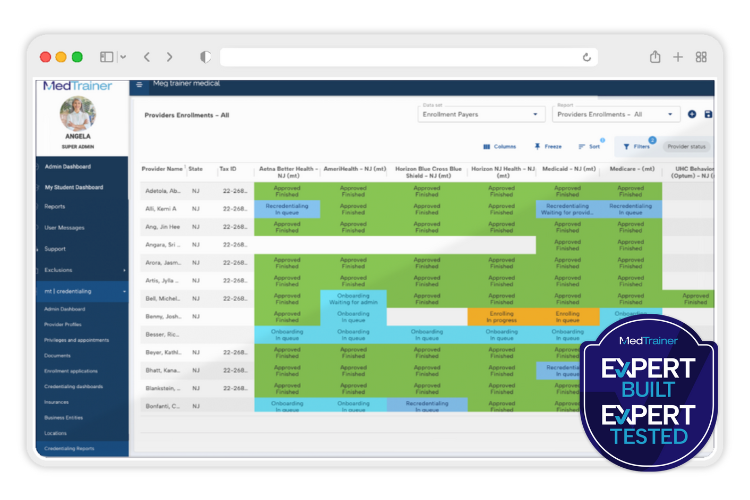Expand the Exclusions sidebar submenu
This screenshot has width=750, height=500.
coord(124,270)
